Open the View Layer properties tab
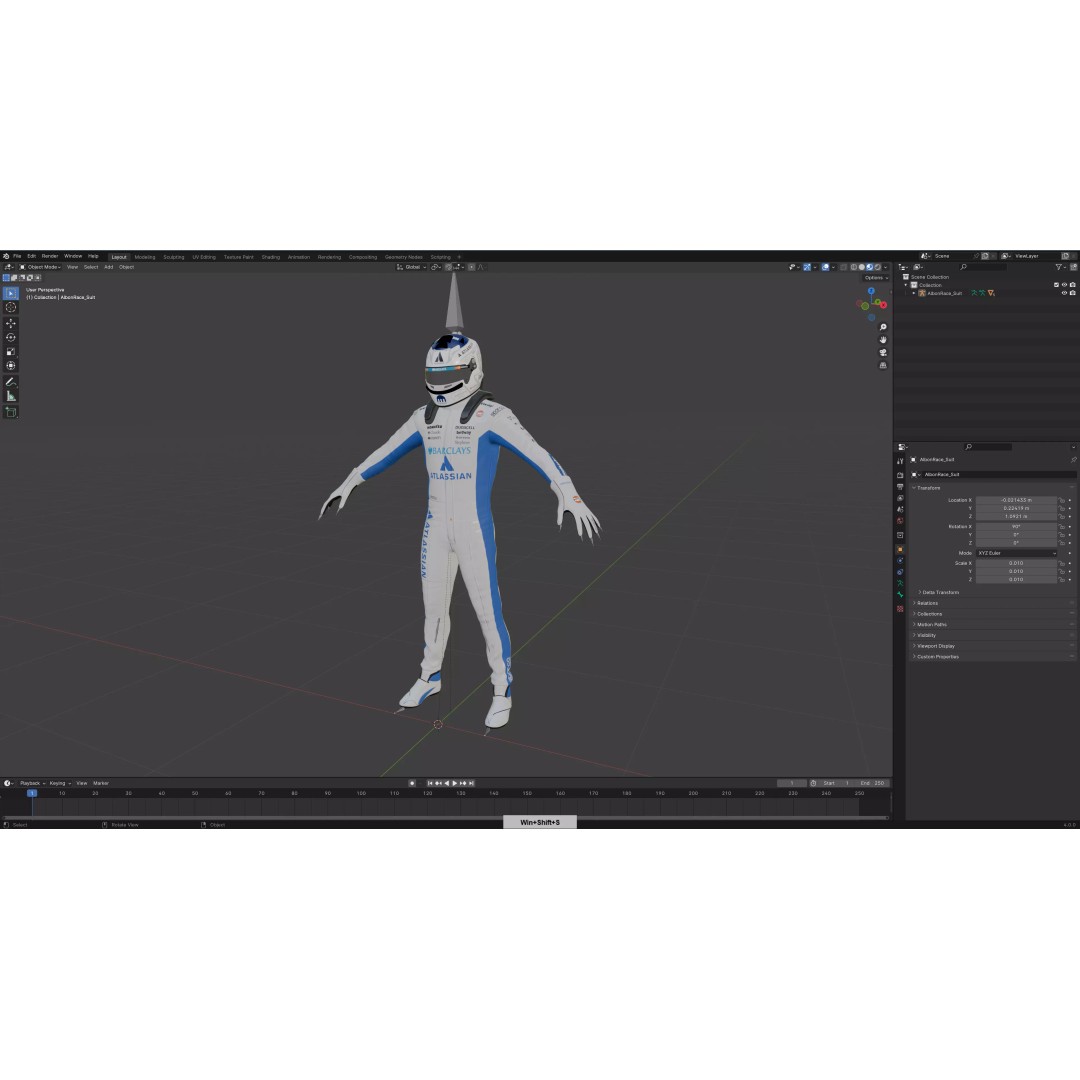The width and height of the screenshot is (1080, 1080). click(900, 498)
